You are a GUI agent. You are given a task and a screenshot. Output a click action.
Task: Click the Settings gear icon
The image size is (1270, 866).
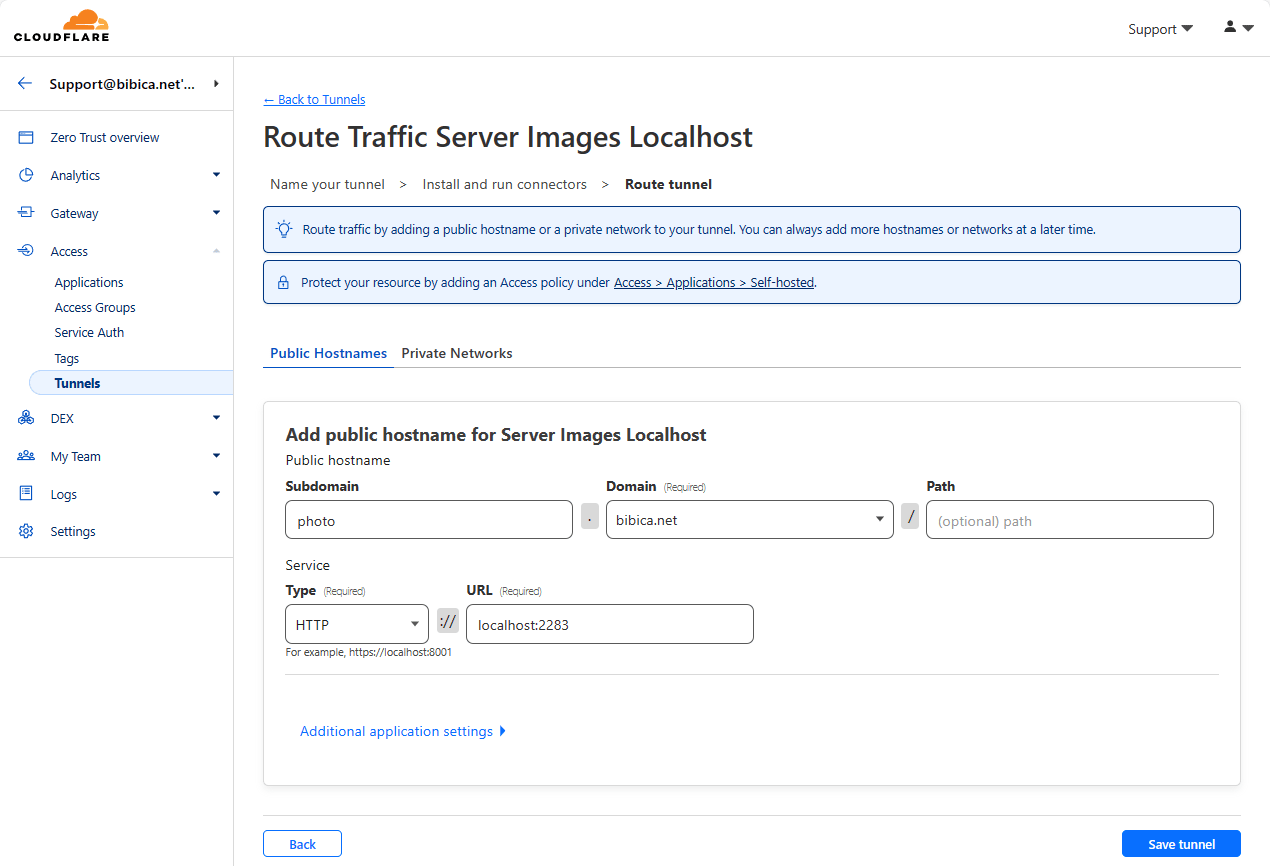(x=26, y=531)
